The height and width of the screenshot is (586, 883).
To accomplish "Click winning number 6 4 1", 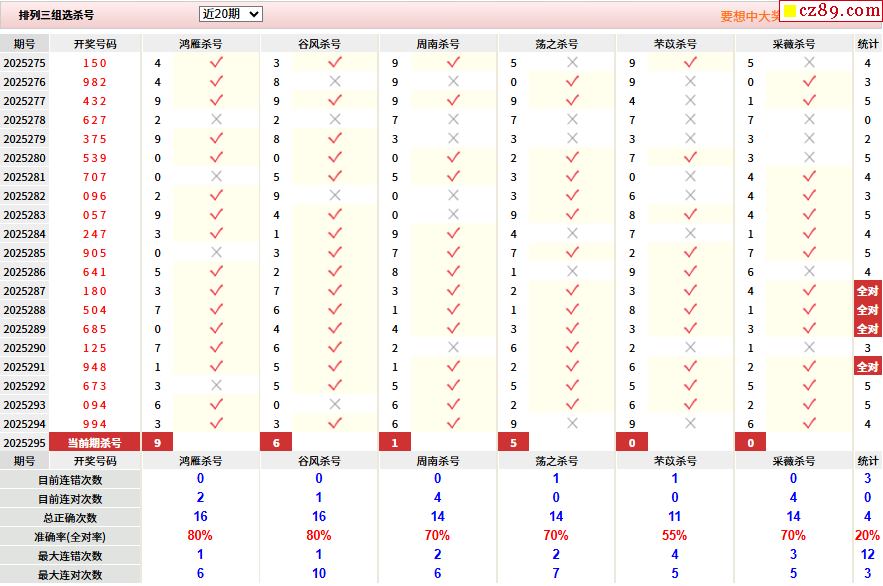I will (x=95, y=272).
